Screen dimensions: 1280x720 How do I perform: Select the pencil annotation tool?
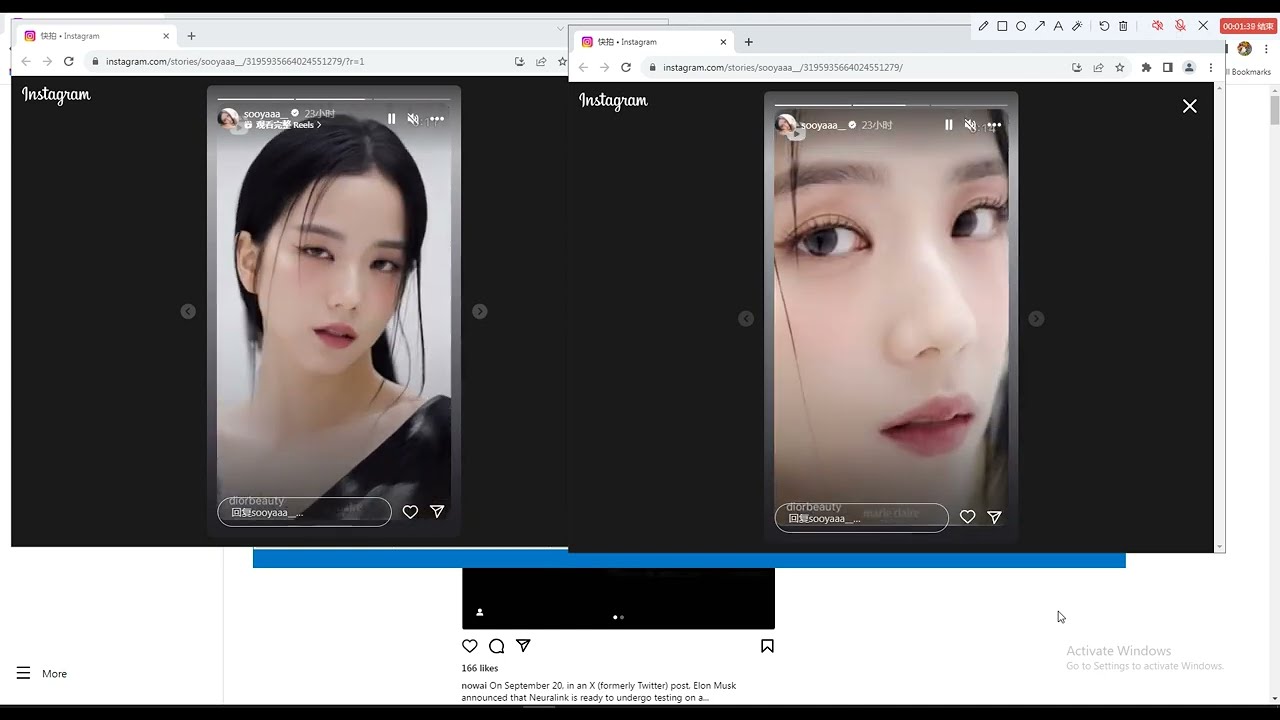[983, 26]
